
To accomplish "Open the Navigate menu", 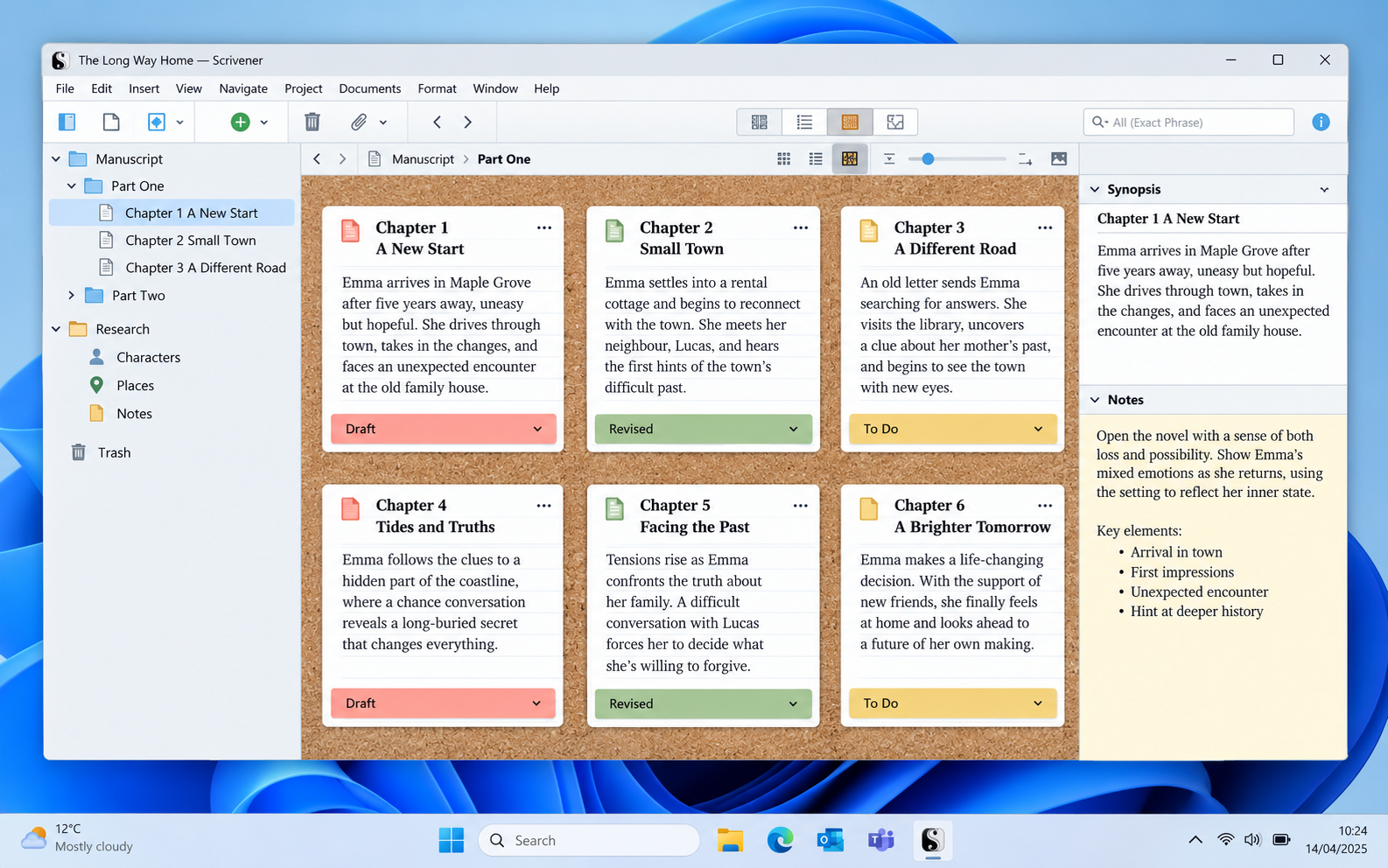I will coord(243,88).
